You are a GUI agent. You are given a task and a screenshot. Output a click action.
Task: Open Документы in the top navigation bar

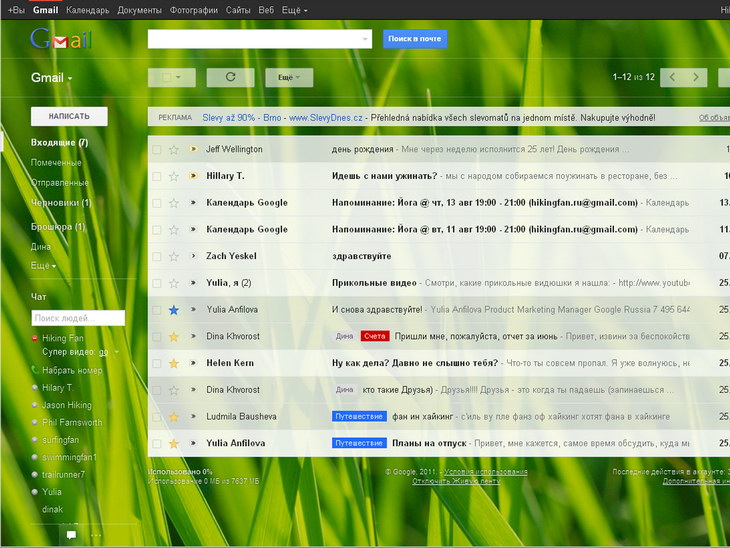139,9
